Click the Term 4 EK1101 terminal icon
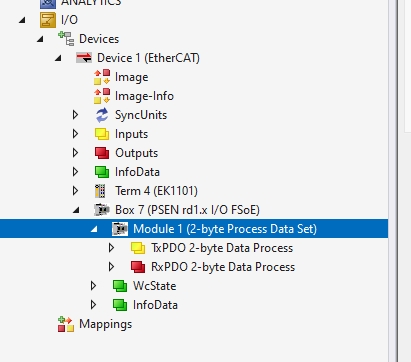Screen dimensions: 411x362 [100, 191]
